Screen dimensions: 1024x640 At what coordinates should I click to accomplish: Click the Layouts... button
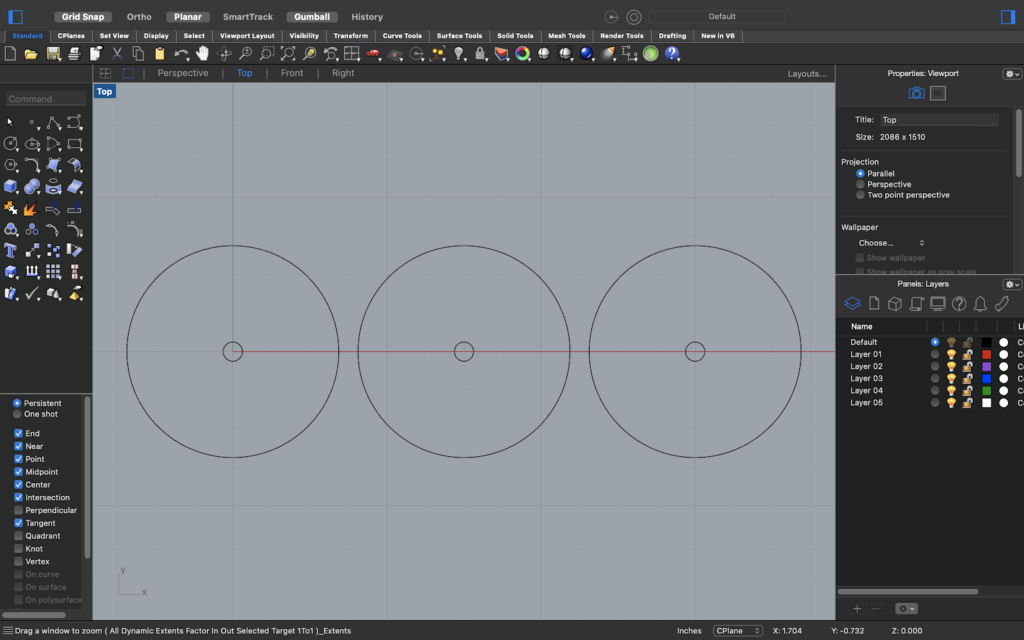807,74
